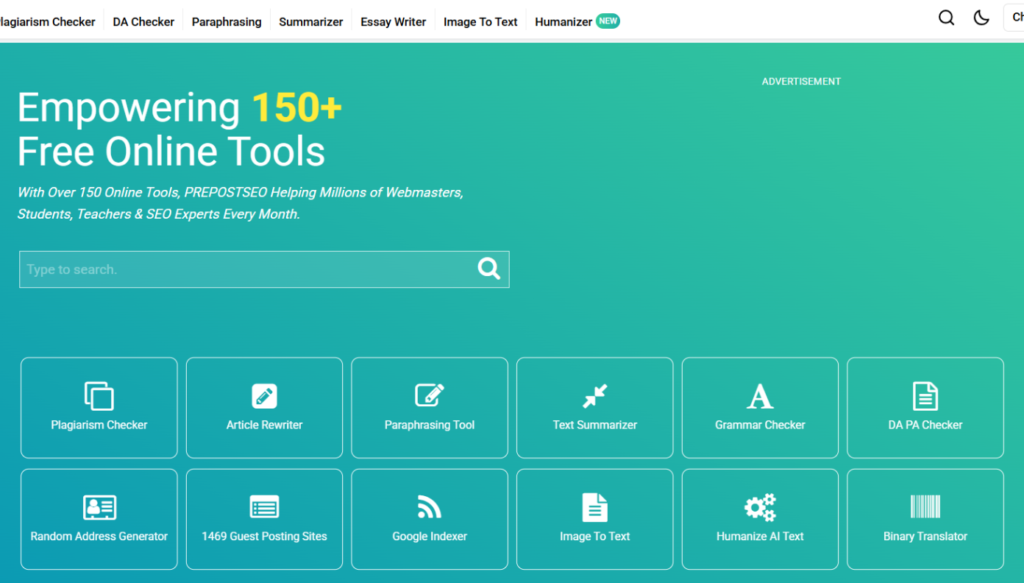The height and width of the screenshot is (583, 1024).
Task: Click the 'Article Rewriter' card label
Action: [264, 425]
